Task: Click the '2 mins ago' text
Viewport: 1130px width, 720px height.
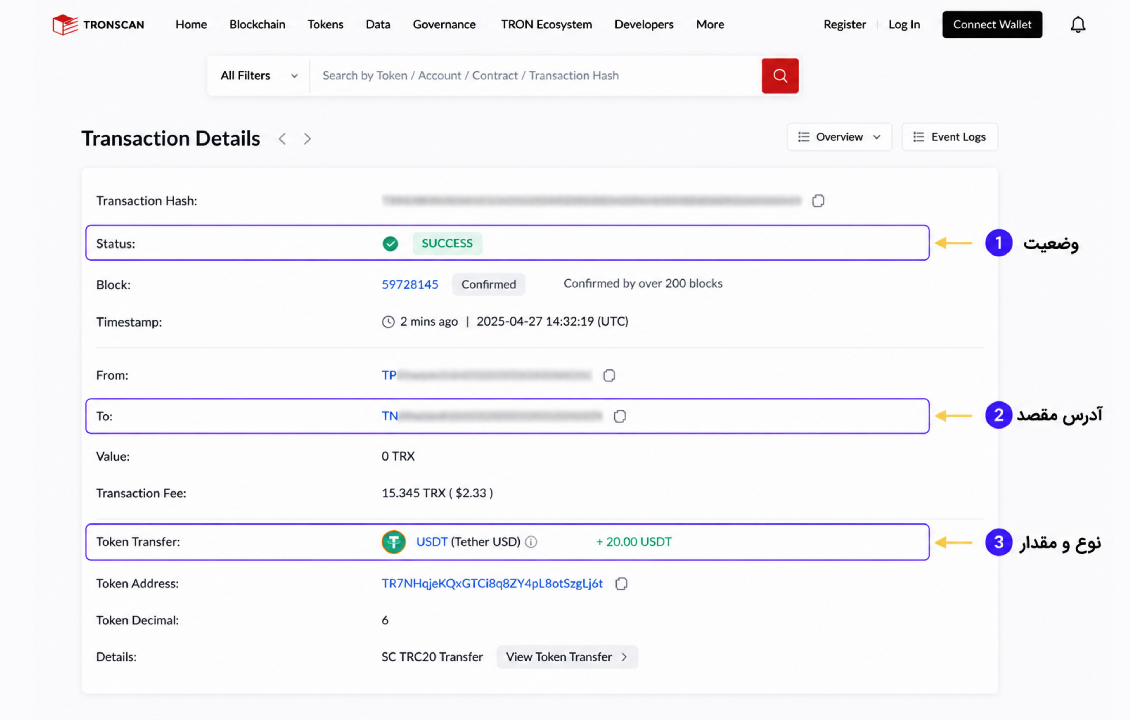Action: (429, 321)
